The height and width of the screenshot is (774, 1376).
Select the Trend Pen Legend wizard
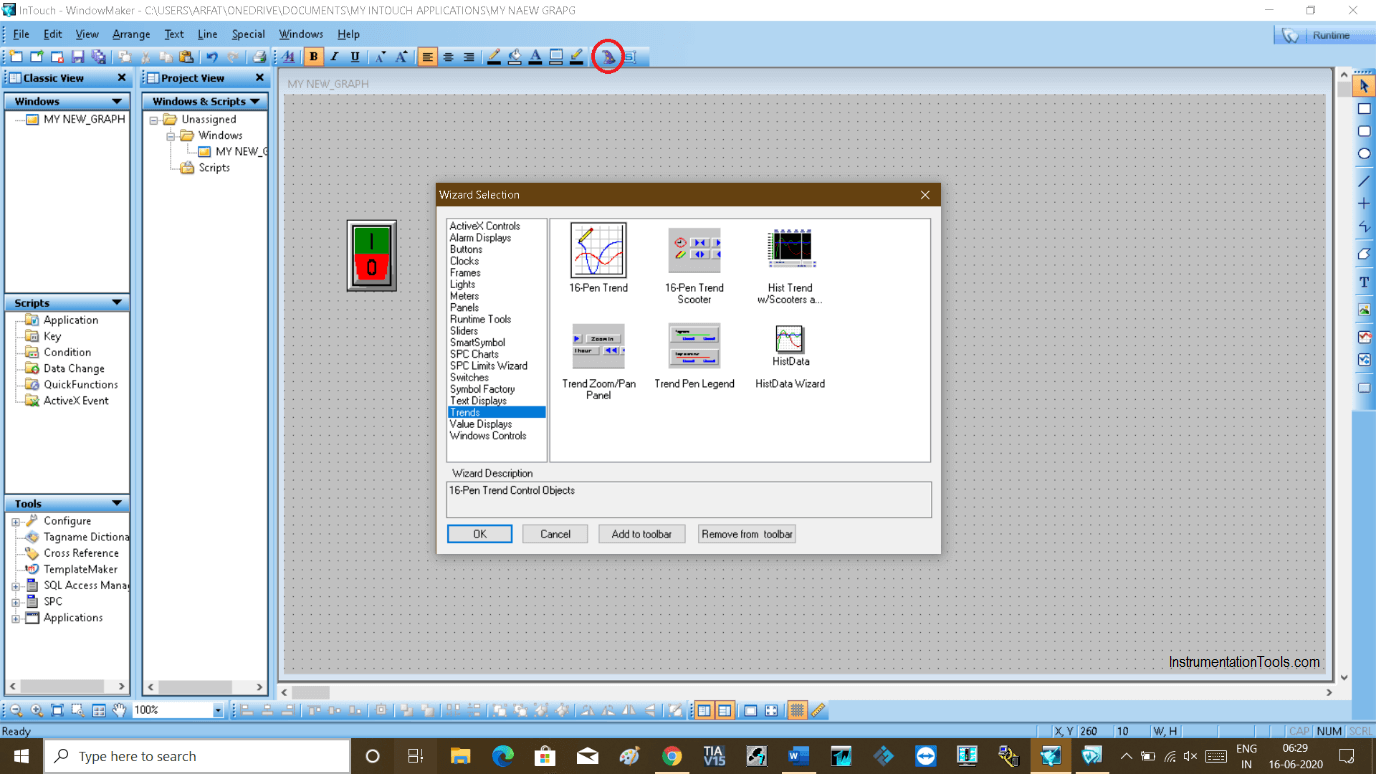click(694, 346)
